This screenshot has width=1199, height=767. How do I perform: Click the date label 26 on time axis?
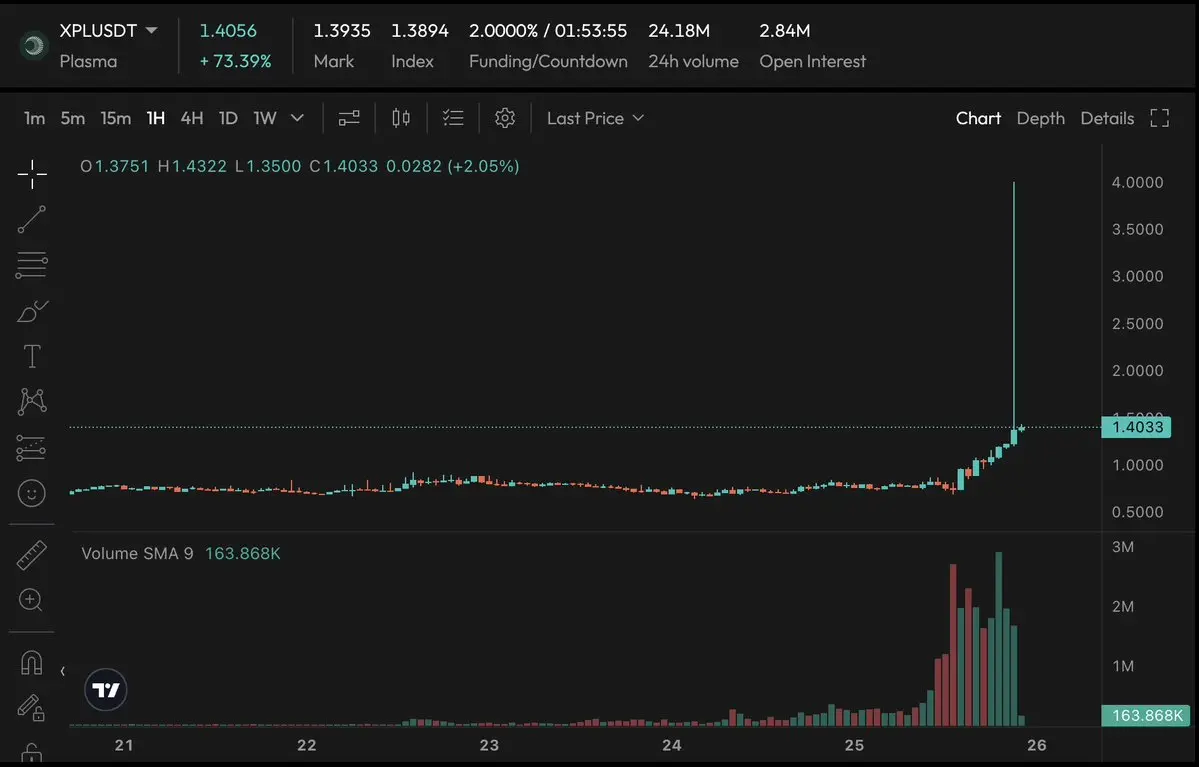coord(1036,745)
